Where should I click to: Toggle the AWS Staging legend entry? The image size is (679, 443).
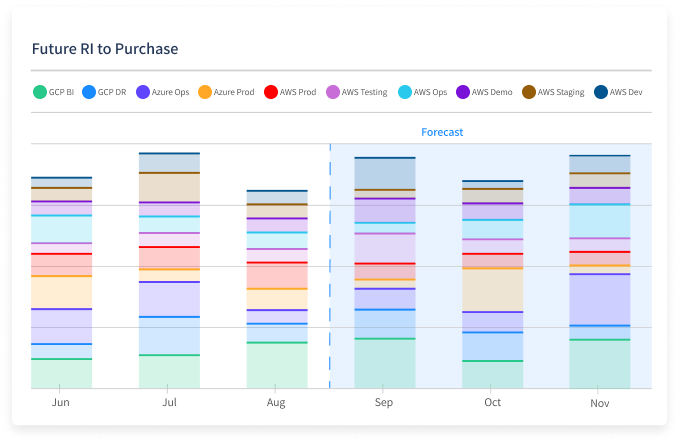tap(553, 92)
